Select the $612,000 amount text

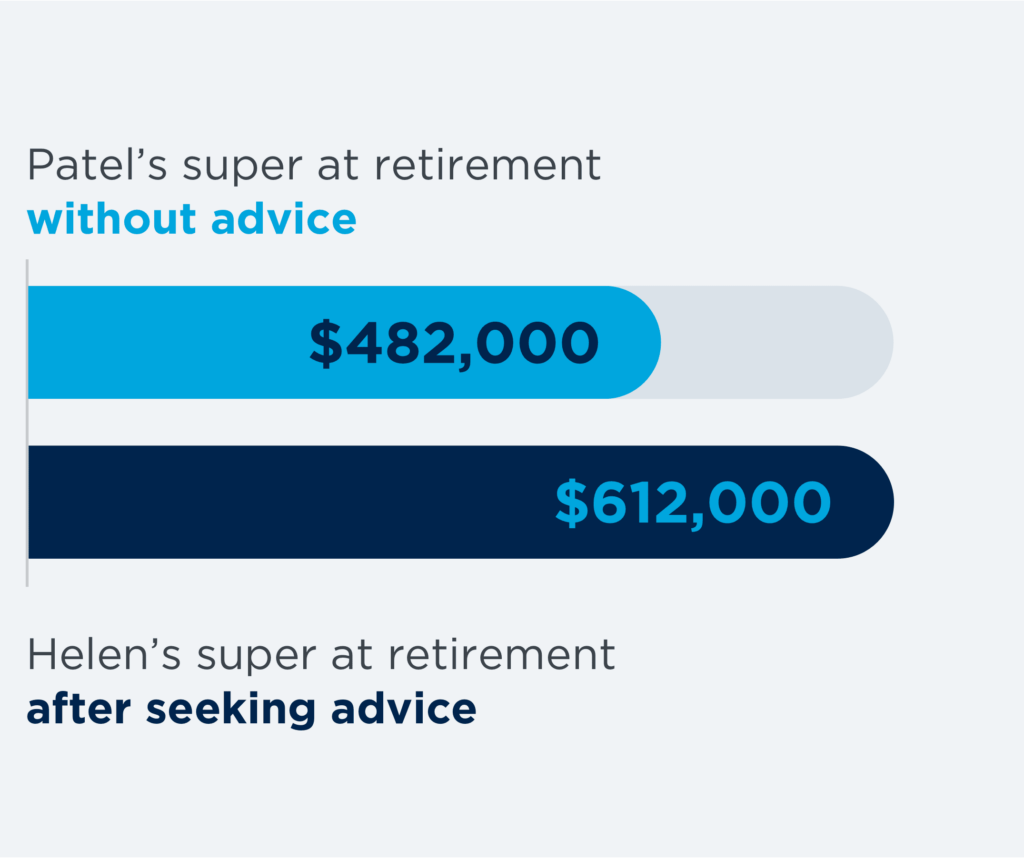693,503
